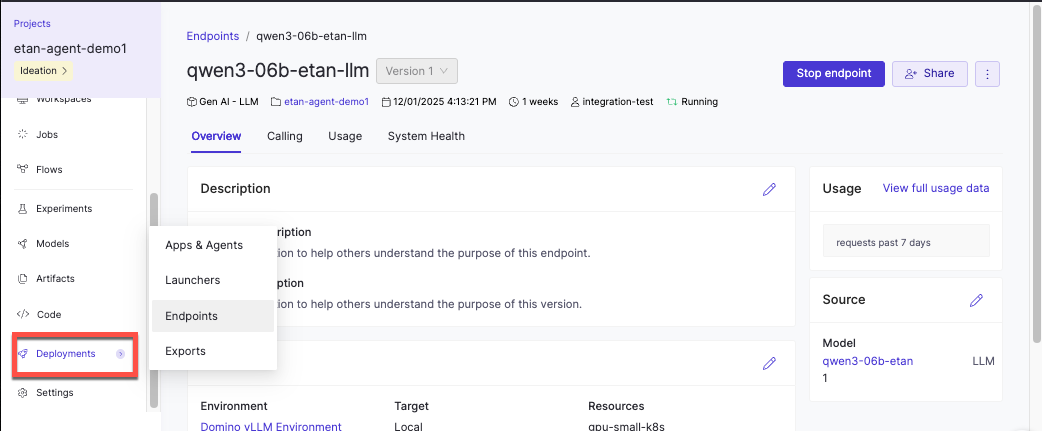The image size is (1042, 431).
Task: Click the Deployments rocket icon
Action: pos(22,354)
